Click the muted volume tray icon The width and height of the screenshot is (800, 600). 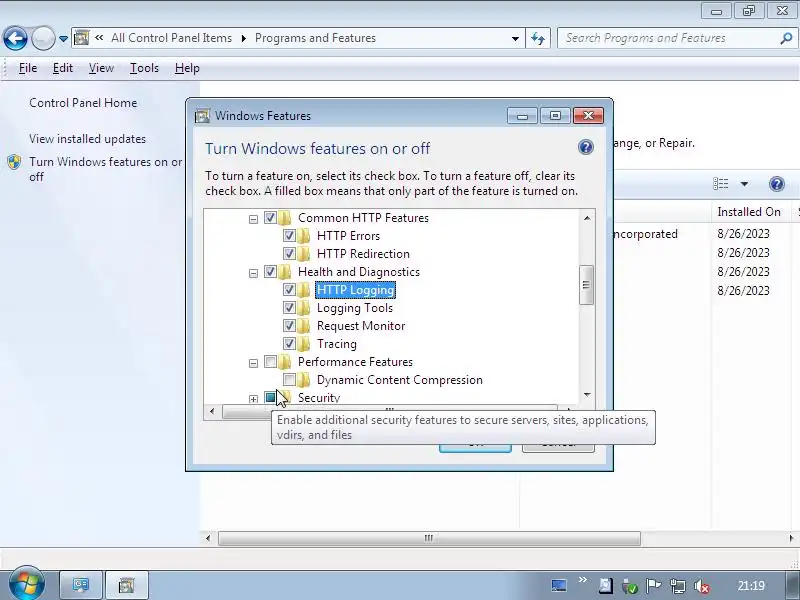(702, 586)
